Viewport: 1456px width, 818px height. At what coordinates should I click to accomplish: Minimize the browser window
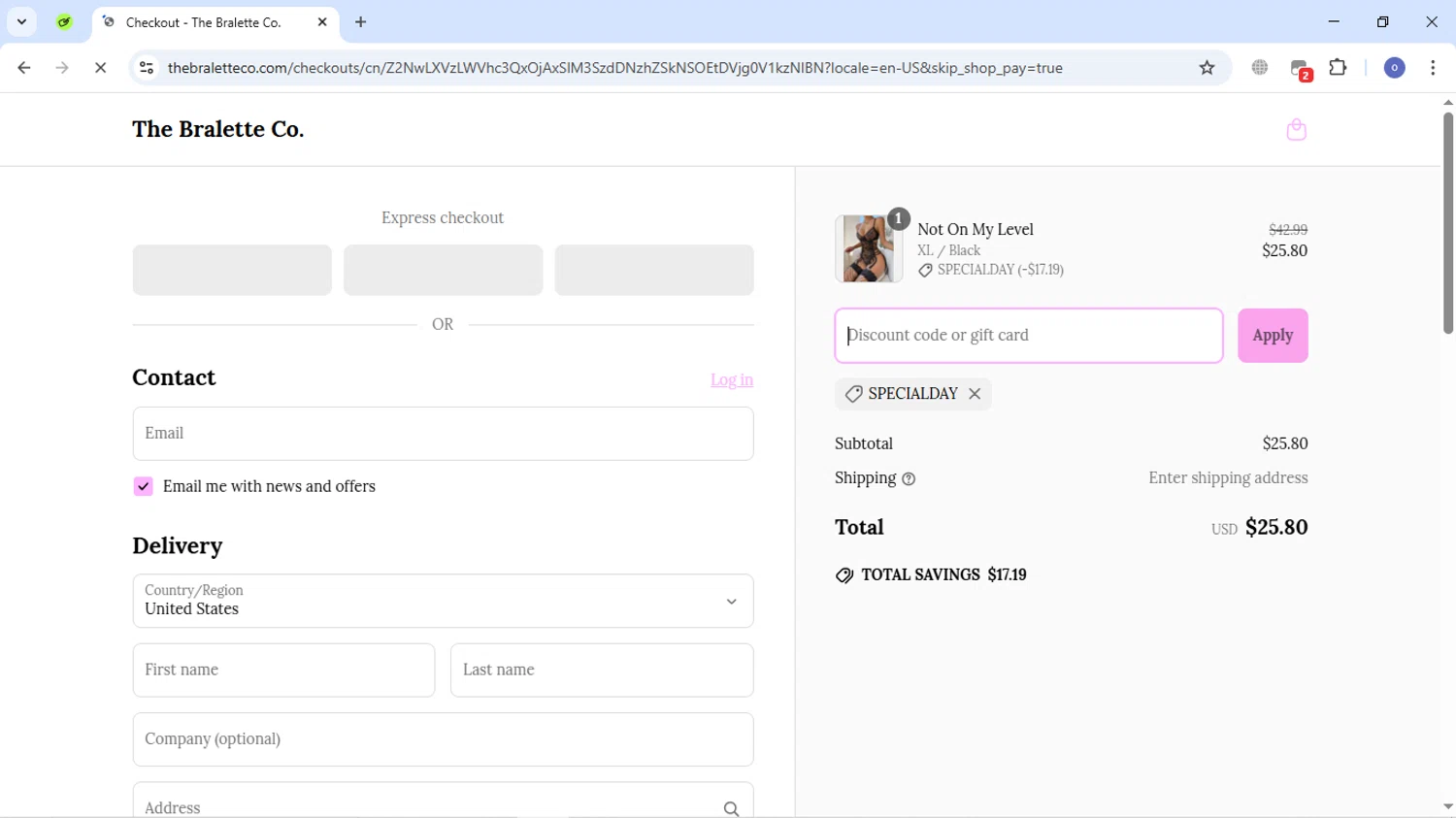tap(1334, 21)
